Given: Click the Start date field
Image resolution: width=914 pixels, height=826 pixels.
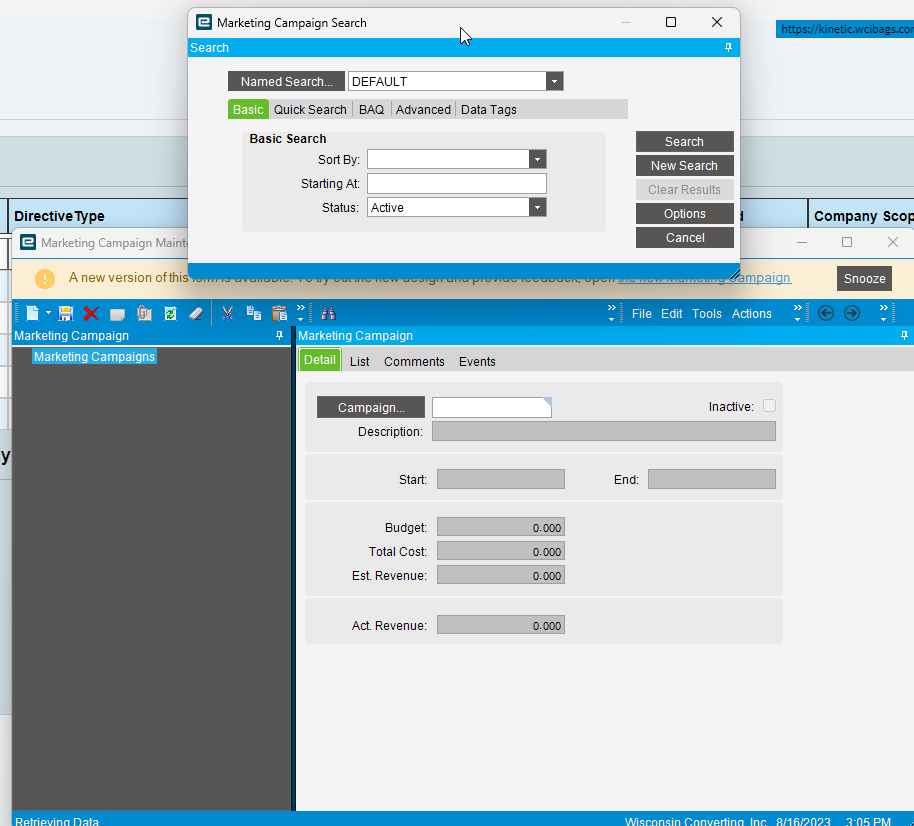Looking at the screenshot, I should [501, 479].
